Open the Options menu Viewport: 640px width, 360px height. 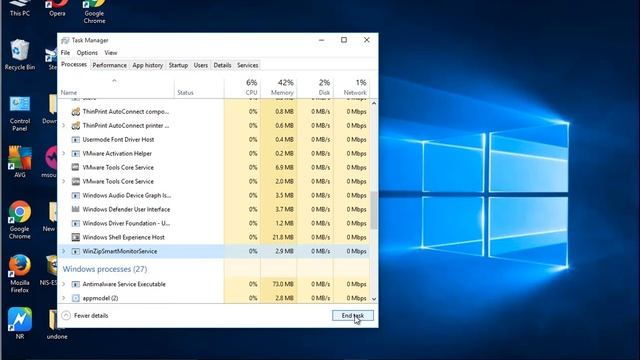(x=87, y=53)
